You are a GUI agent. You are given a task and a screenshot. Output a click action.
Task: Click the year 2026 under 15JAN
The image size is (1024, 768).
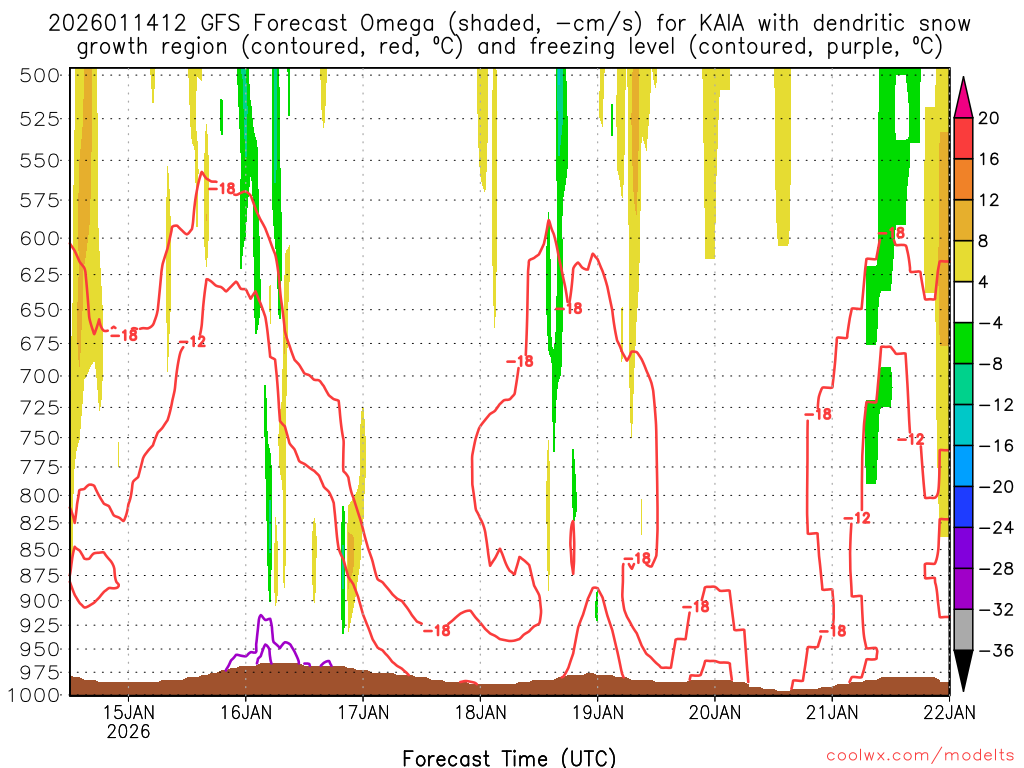pos(129,731)
